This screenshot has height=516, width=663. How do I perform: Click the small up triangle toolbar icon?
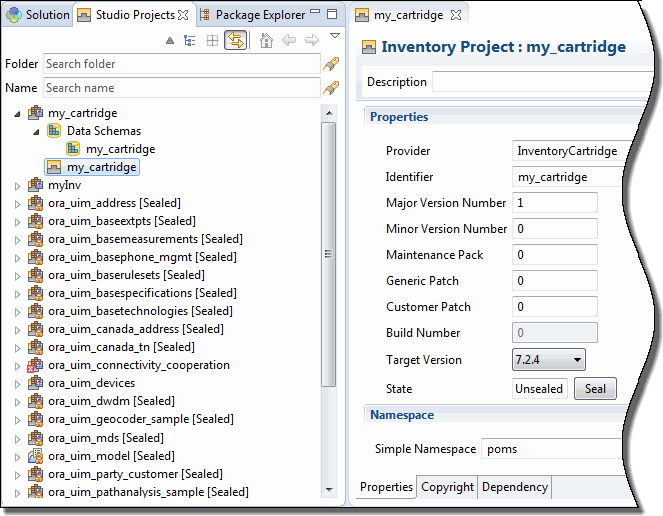point(170,41)
